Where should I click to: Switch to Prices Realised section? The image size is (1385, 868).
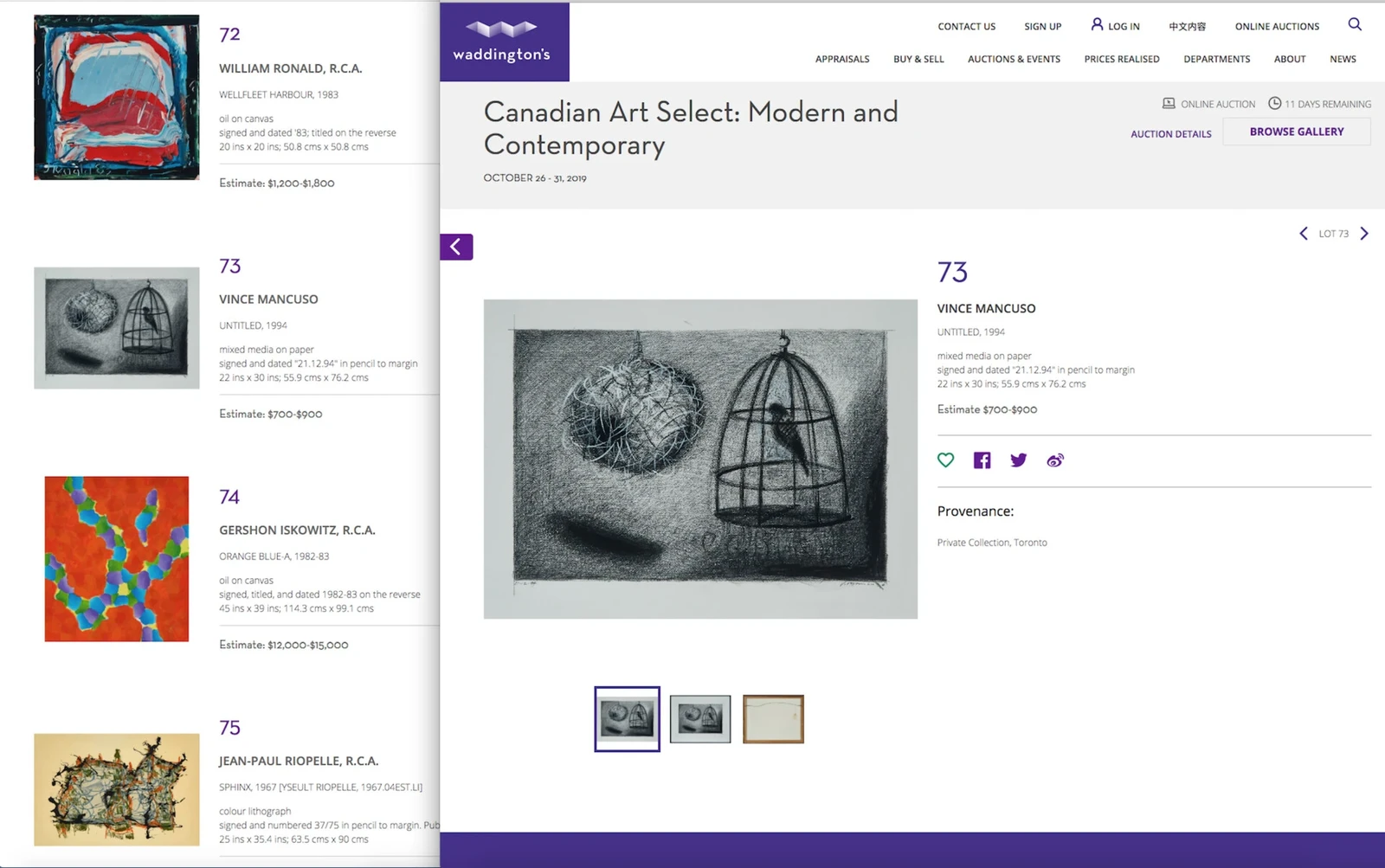tap(1121, 59)
